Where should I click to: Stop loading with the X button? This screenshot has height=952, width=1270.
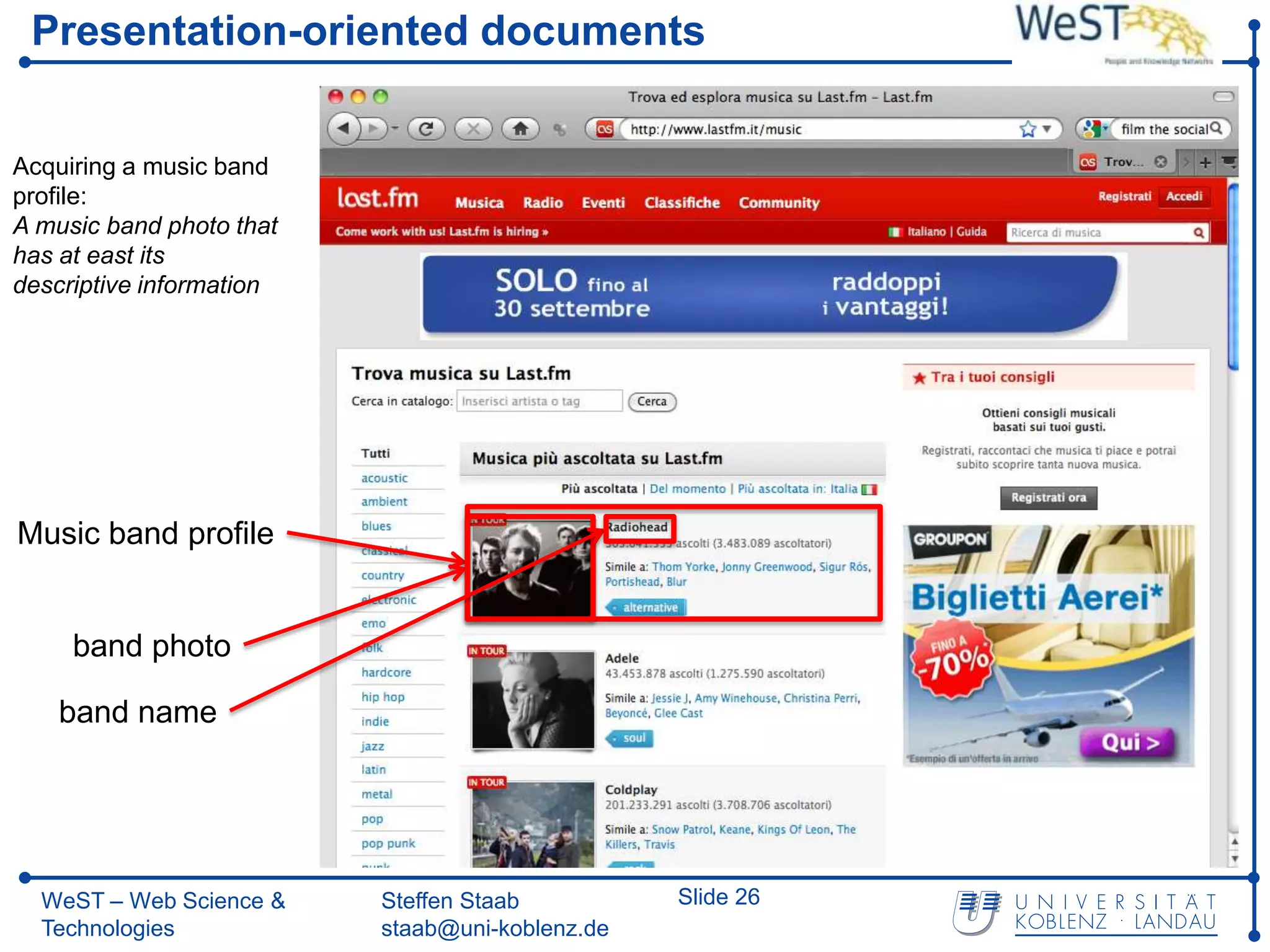point(473,129)
